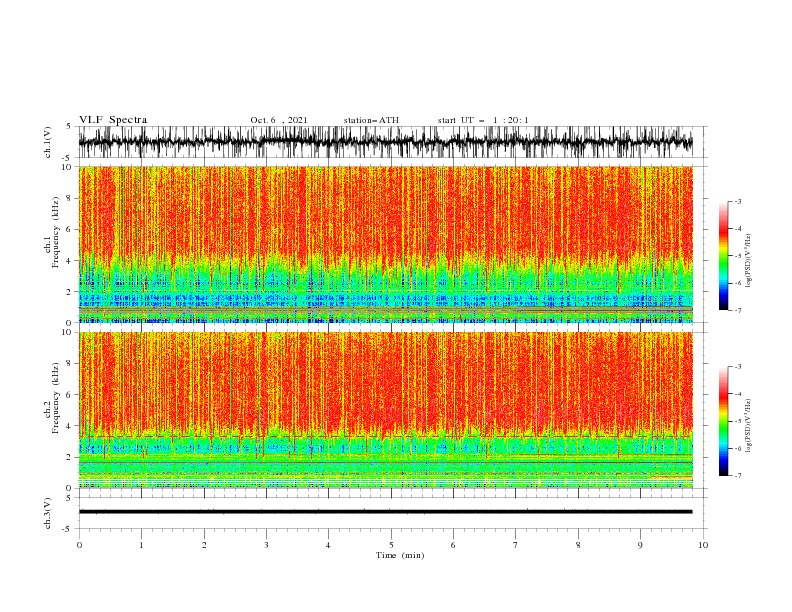
Task: Click the "10" kHz tick on ch.2 axis
Action: [68, 332]
